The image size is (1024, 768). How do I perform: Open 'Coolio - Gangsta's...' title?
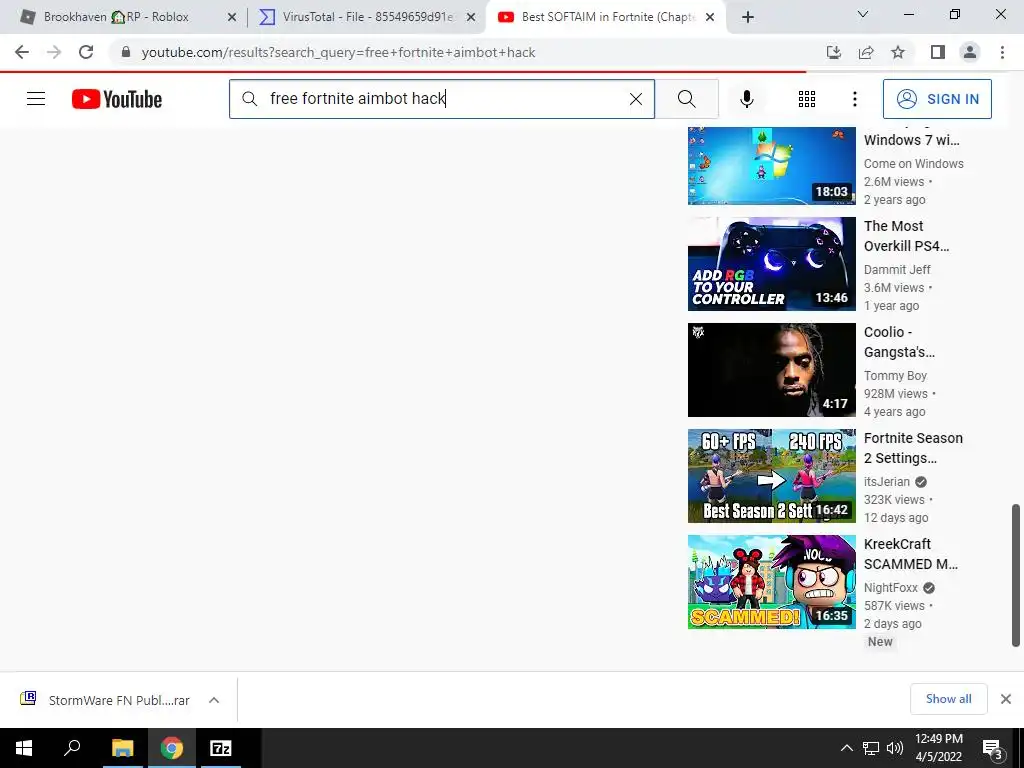[899, 342]
